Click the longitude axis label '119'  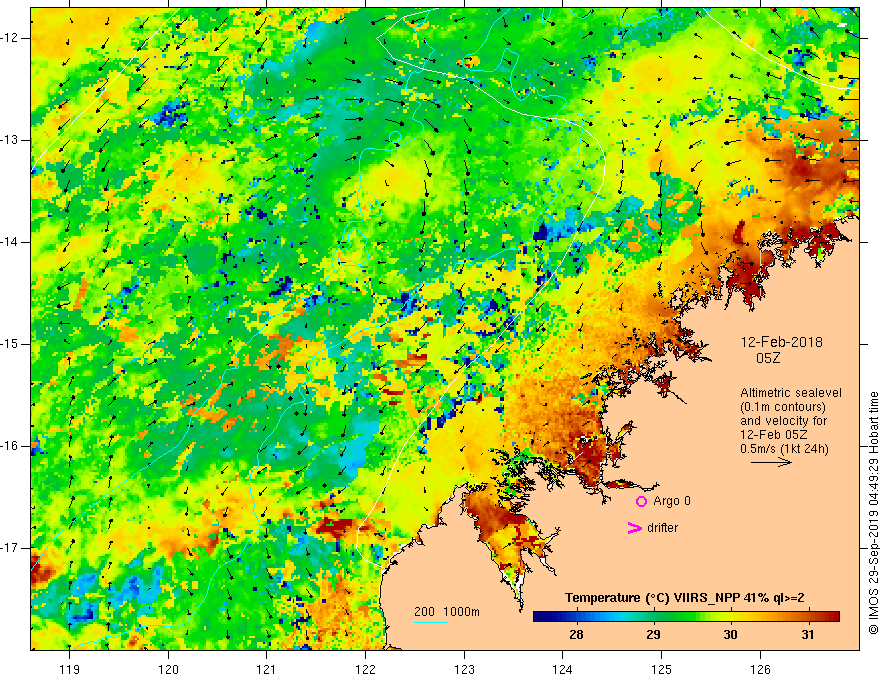tap(70, 669)
